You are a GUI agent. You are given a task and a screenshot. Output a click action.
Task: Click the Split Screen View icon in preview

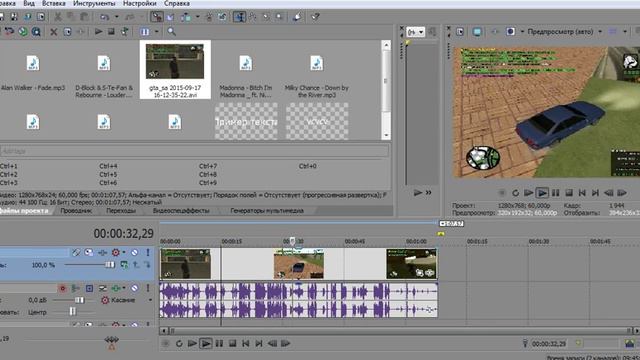coord(511,31)
